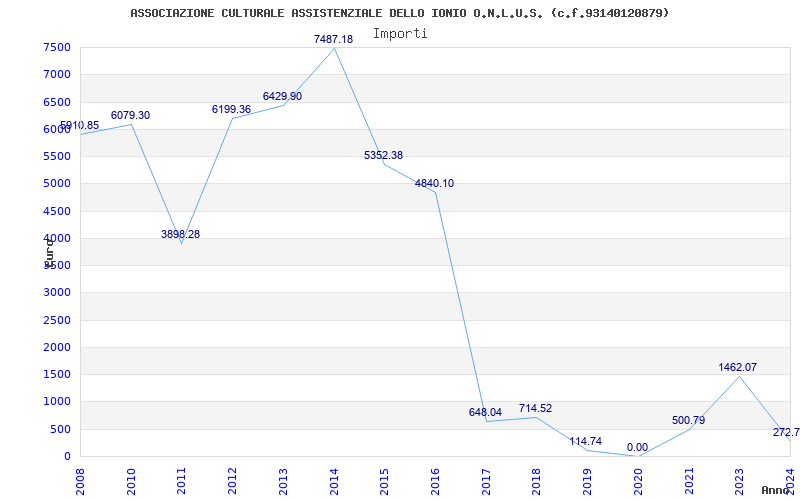Click the 7500 y-axis tick label
The image size is (800, 500).
point(57,47)
